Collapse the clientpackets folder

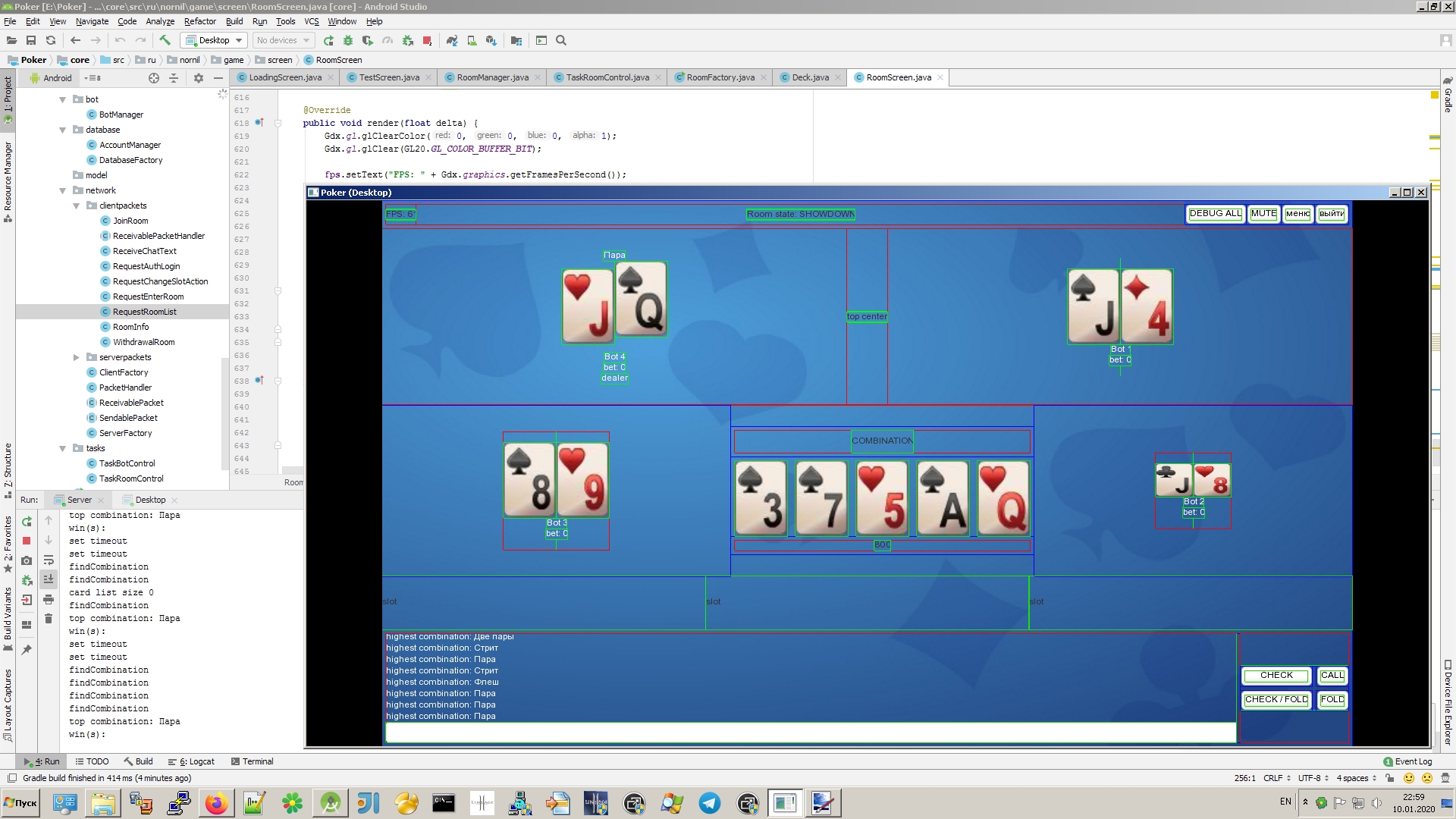click(77, 206)
